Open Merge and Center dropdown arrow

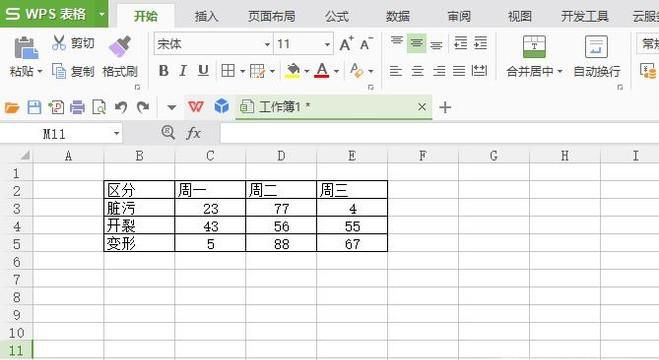pos(560,71)
